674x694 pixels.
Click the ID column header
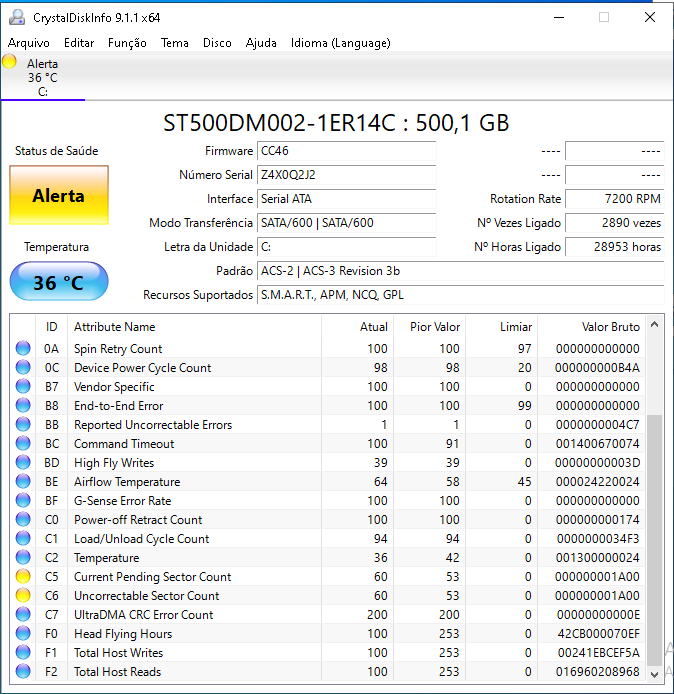coord(51,327)
